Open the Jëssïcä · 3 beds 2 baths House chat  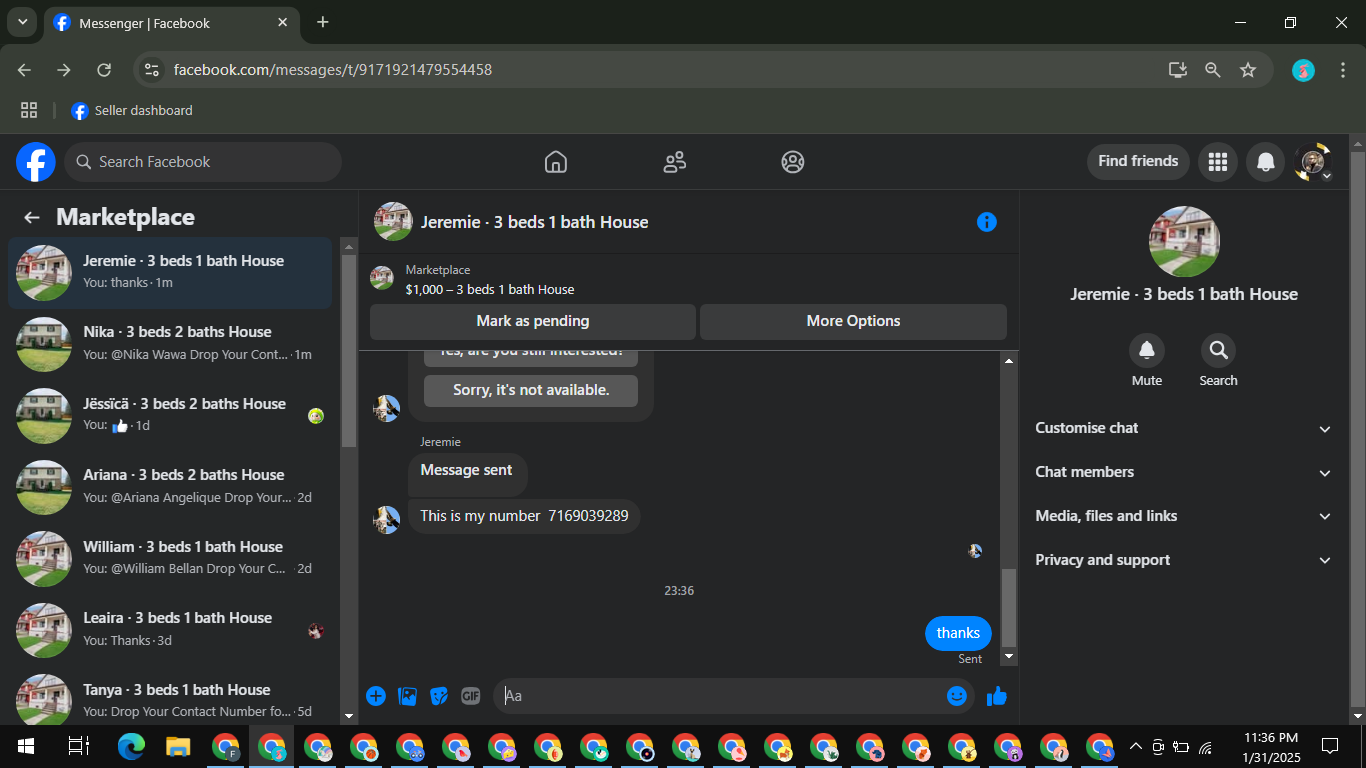click(x=170, y=416)
